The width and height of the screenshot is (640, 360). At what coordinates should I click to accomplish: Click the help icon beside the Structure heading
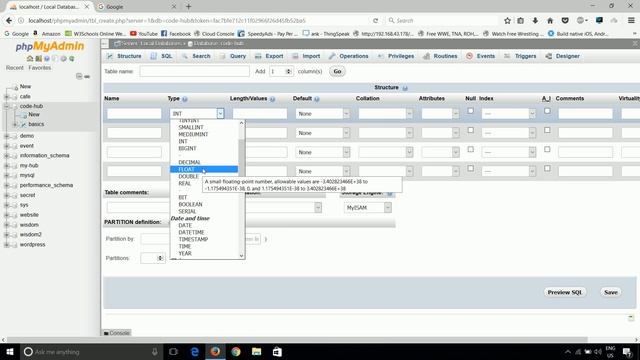tap(405, 88)
